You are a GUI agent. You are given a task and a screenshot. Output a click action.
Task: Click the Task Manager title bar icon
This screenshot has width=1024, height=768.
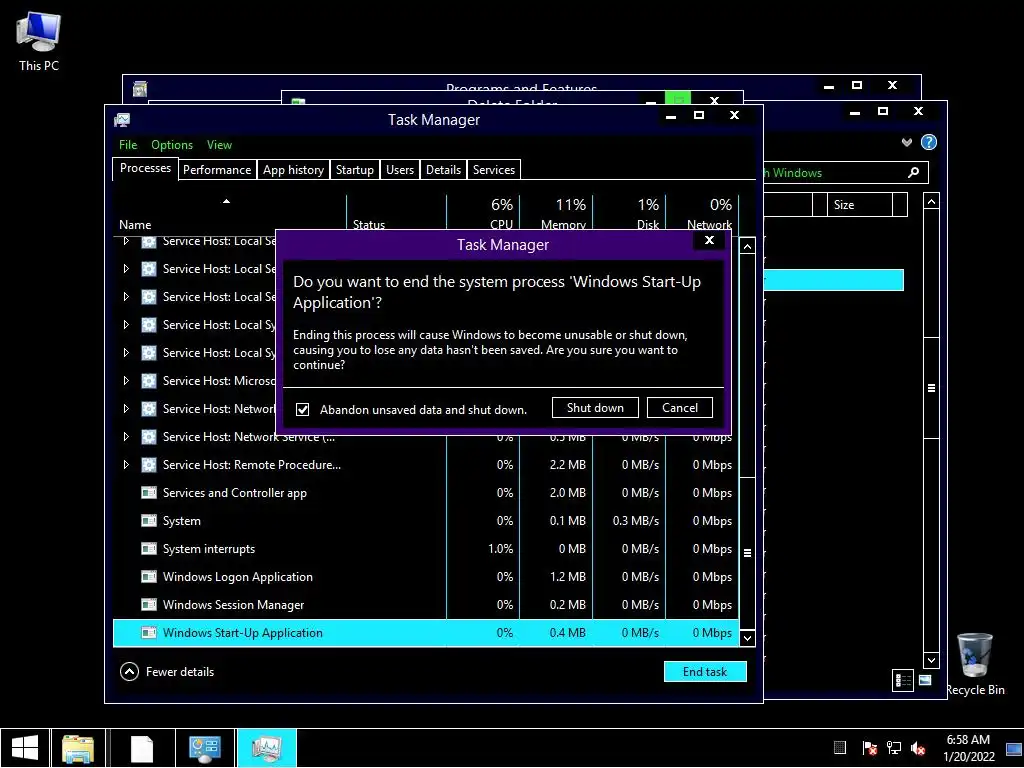(122, 120)
